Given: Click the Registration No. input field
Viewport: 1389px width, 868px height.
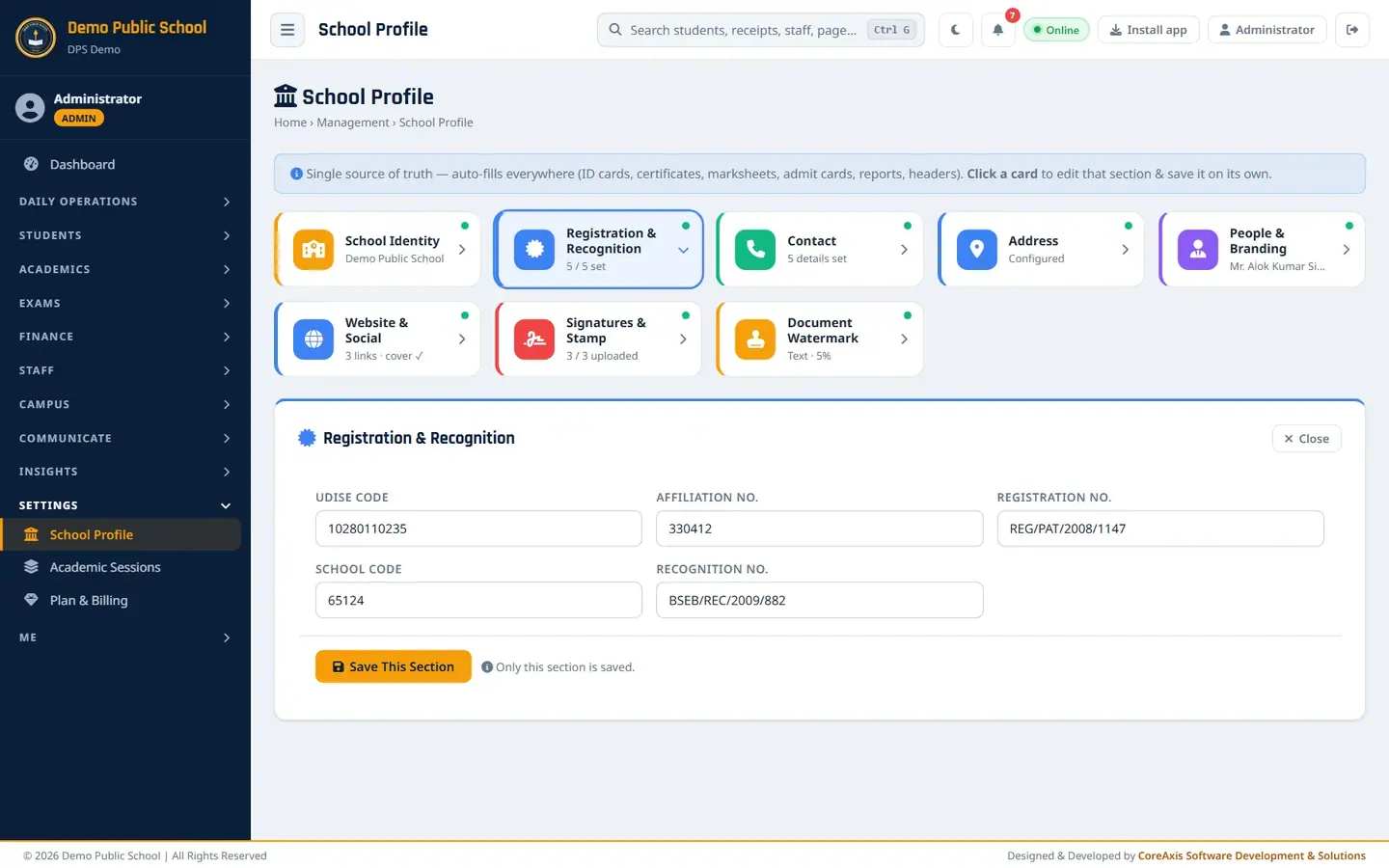Looking at the screenshot, I should coord(1160,529).
